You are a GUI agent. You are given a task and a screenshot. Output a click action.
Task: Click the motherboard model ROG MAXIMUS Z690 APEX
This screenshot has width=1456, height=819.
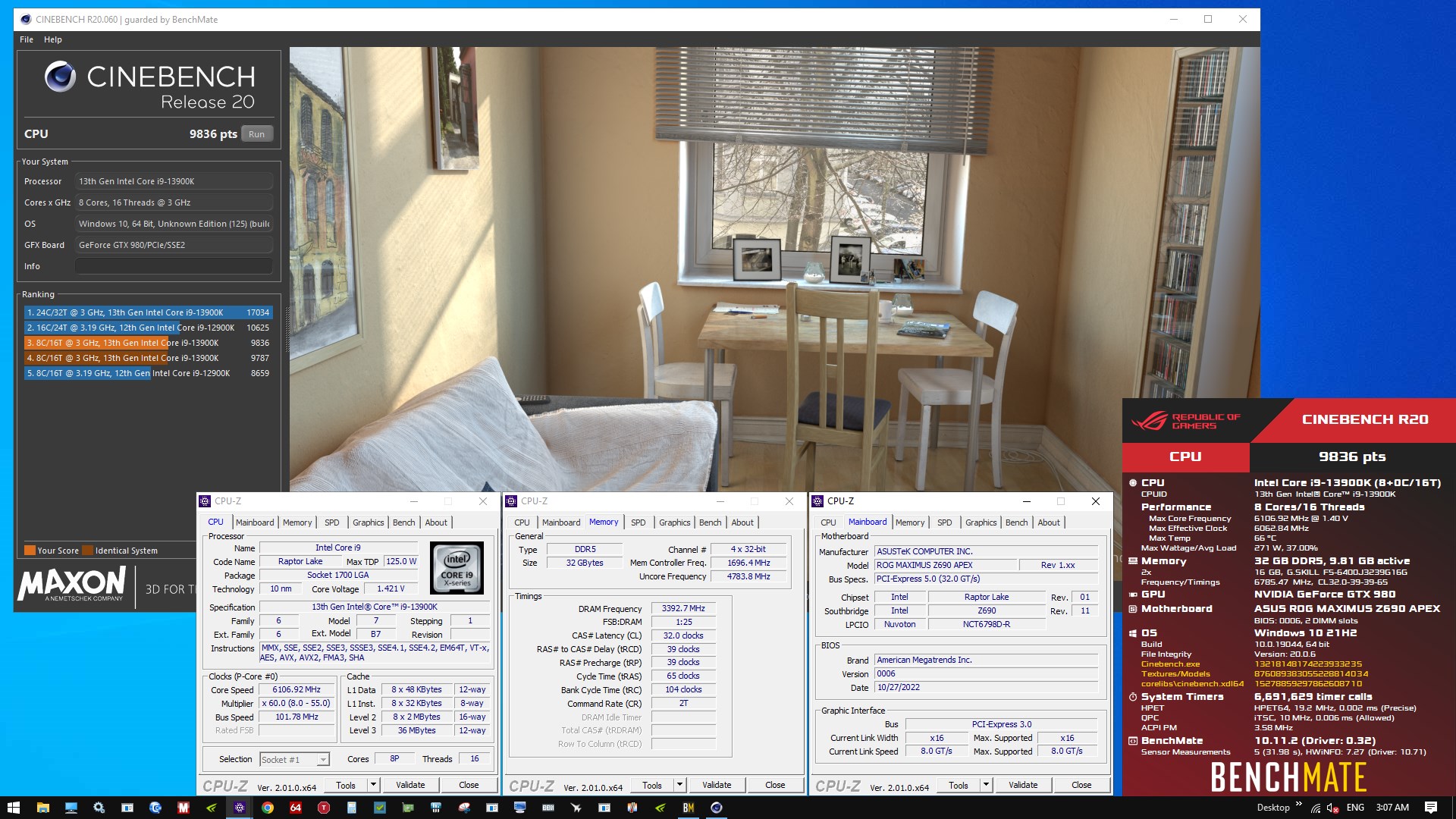click(x=946, y=565)
